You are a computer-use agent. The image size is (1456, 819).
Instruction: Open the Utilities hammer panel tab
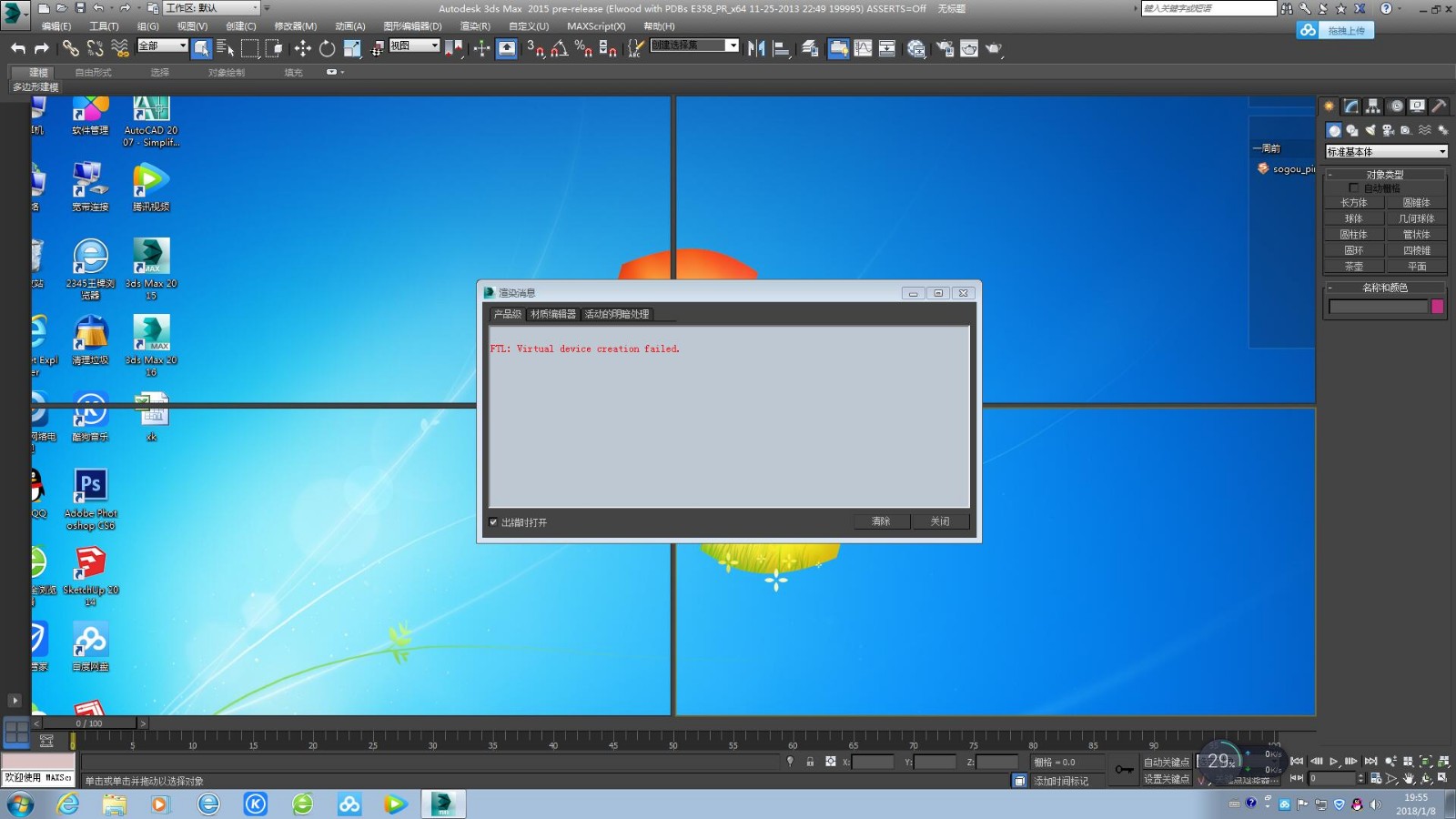(1439, 106)
